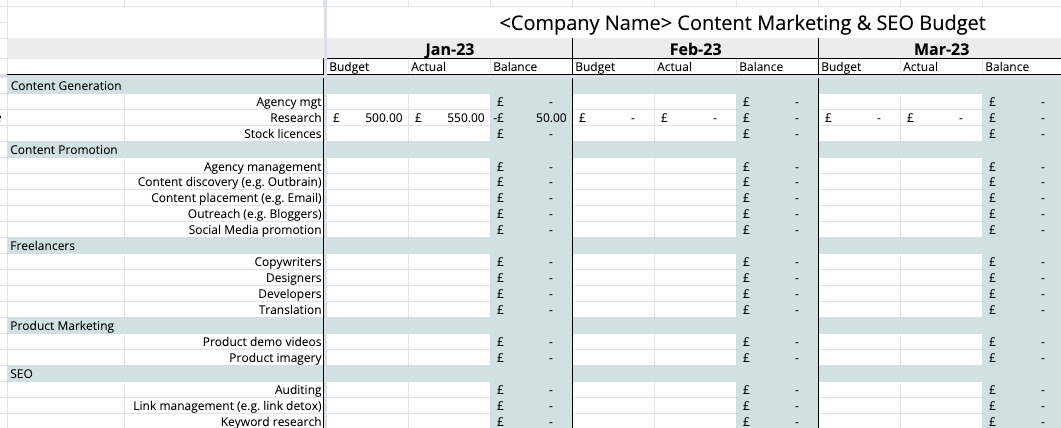Select the Product demo videos label
The height and width of the screenshot is (428, 1061).
pyautogui.click(x=262, y=342)
